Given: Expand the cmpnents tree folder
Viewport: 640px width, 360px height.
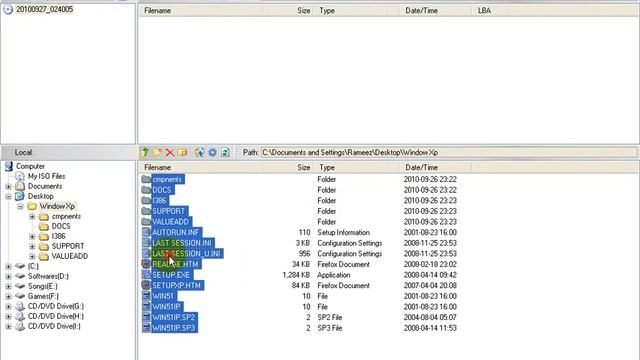Looking at the screenshot, I should point(32,216).
